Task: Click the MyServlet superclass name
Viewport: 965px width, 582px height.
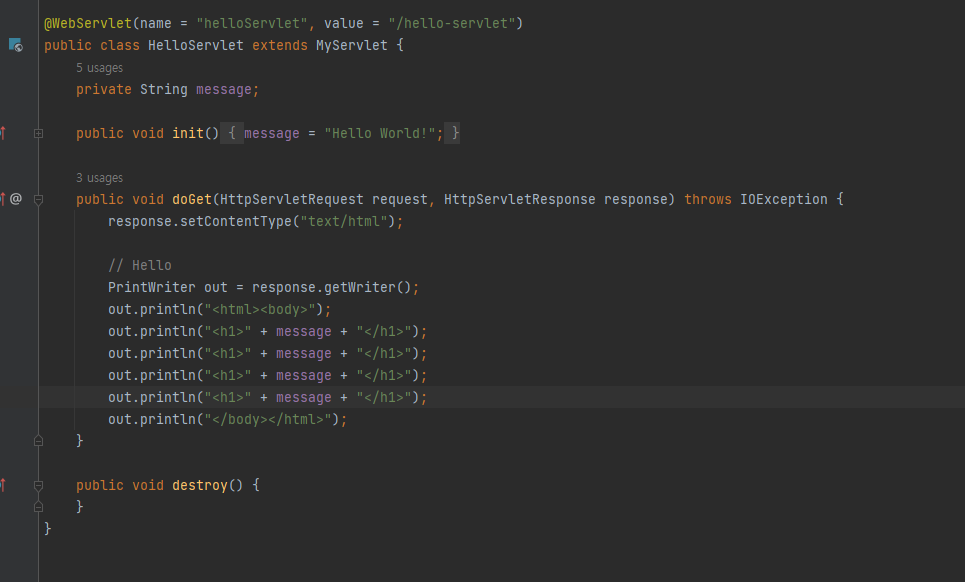Action: pyautogui.click(x=351, y=46)
